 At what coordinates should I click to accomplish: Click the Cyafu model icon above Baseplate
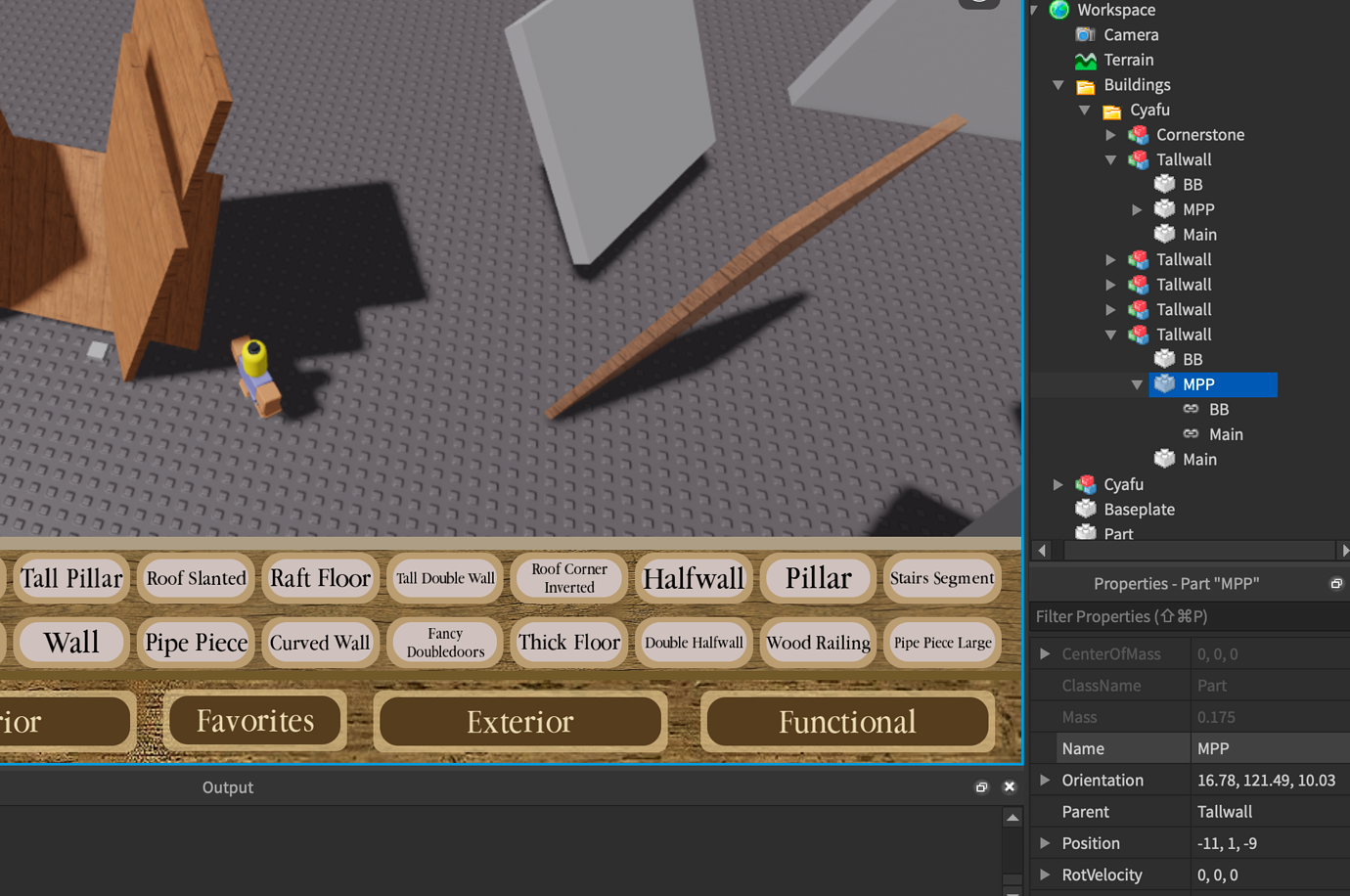1086,484
